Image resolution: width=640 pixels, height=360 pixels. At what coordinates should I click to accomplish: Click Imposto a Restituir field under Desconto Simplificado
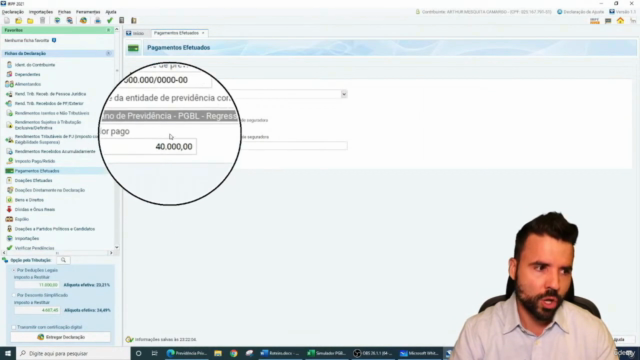37,310
